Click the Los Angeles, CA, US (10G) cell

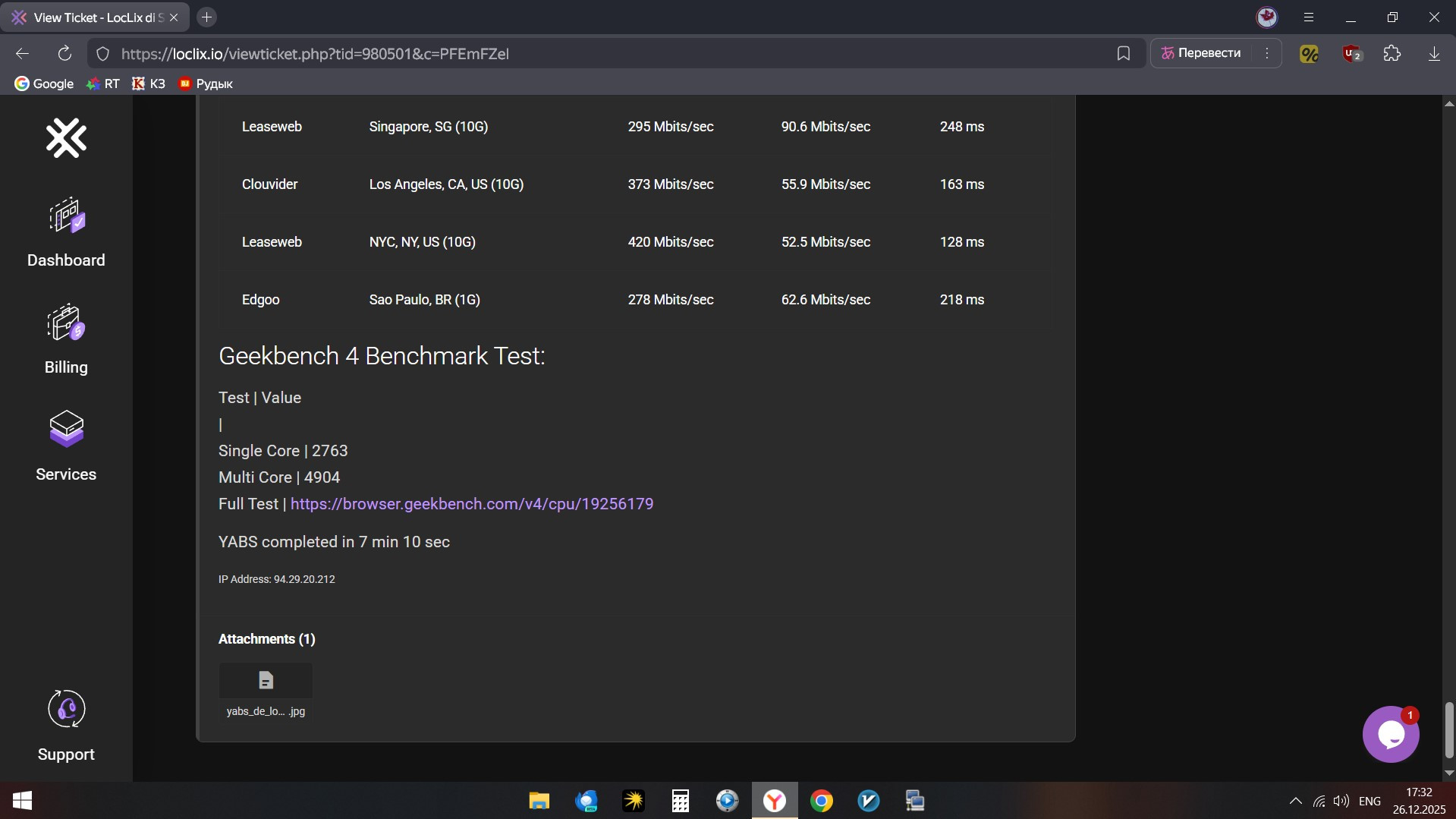446,184
